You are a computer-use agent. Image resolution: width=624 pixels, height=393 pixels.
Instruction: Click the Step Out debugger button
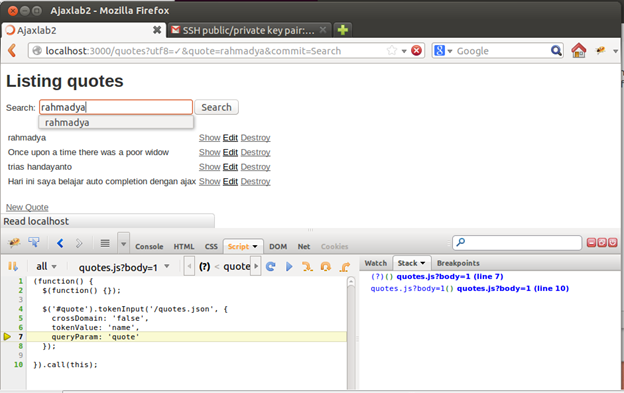345,267
